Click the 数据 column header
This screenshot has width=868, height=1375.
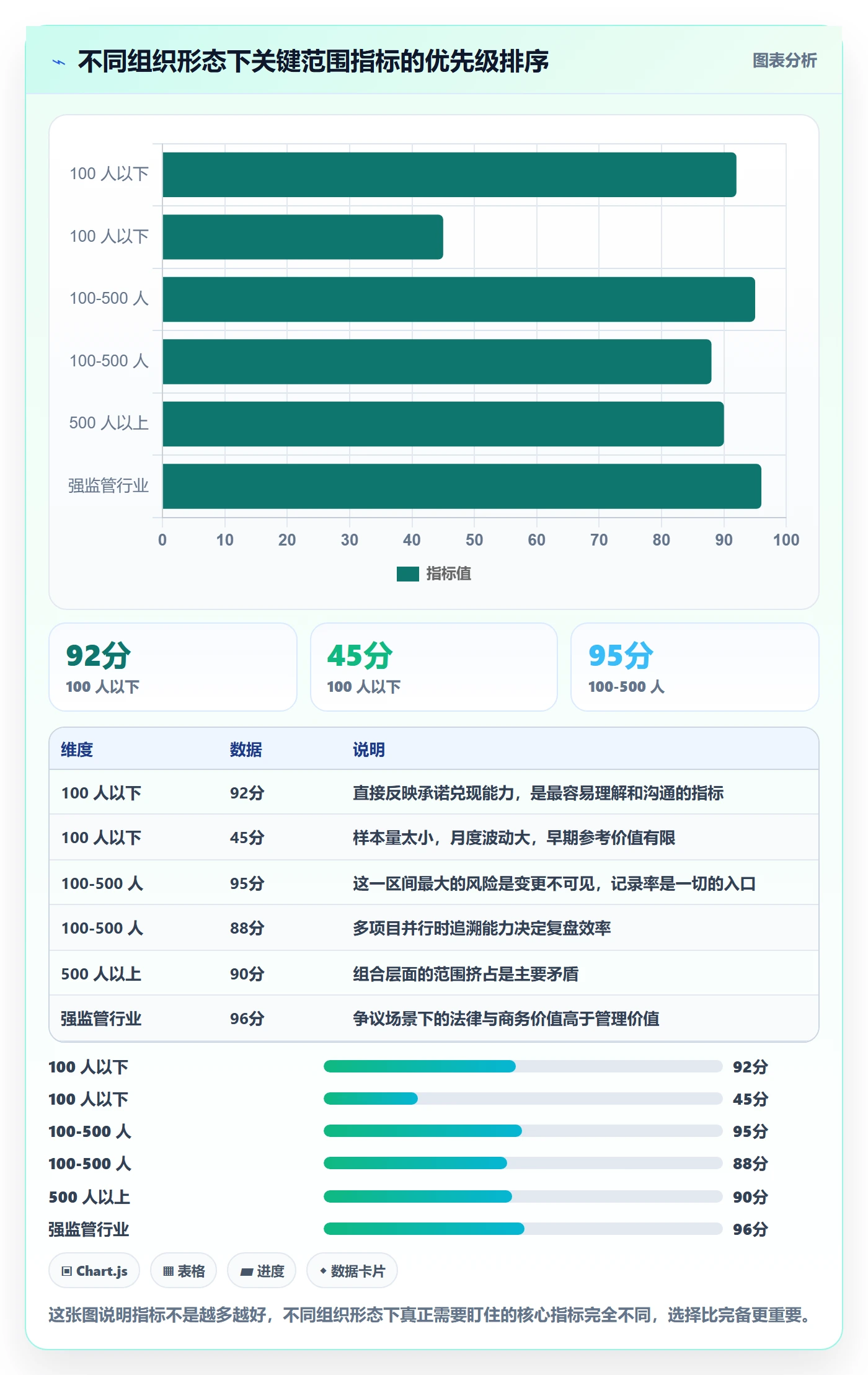tap(246, 749)
